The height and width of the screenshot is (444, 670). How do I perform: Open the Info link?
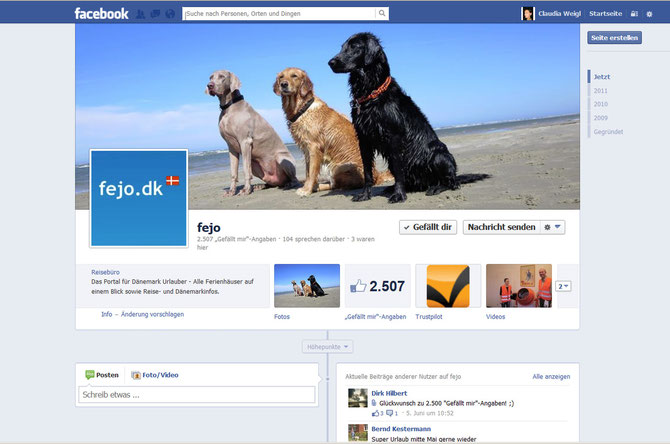tap(106, 314)
